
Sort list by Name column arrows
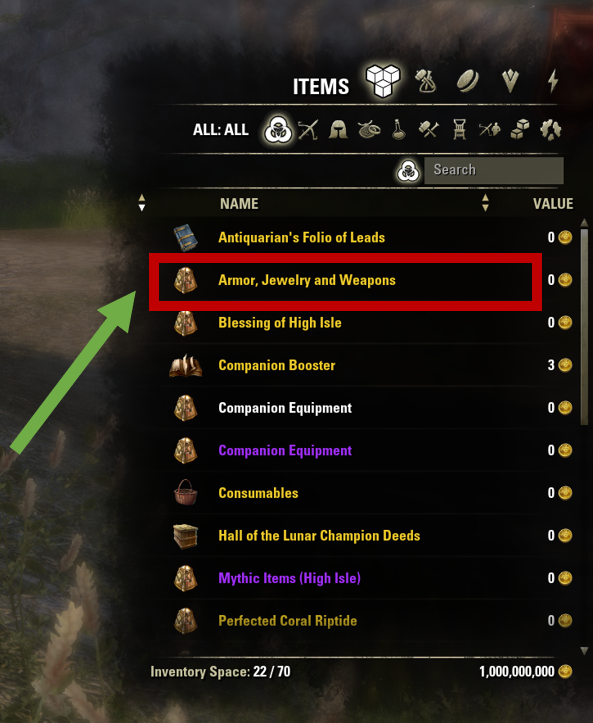[142, 203]
